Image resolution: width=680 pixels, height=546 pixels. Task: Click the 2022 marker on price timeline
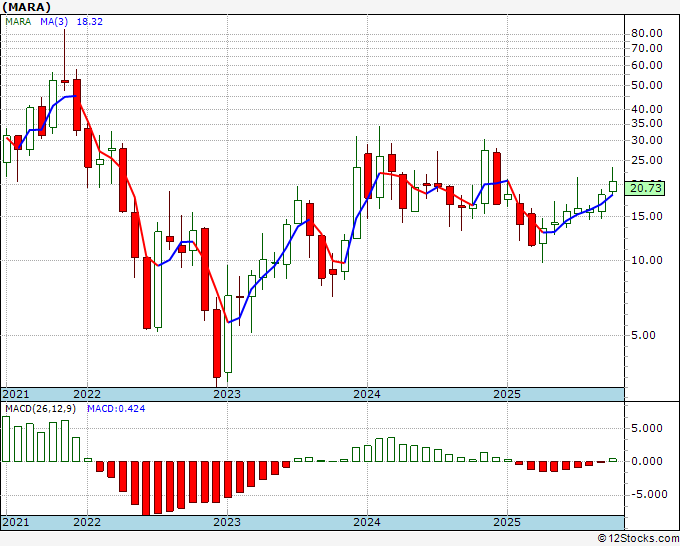pos(87,394)
